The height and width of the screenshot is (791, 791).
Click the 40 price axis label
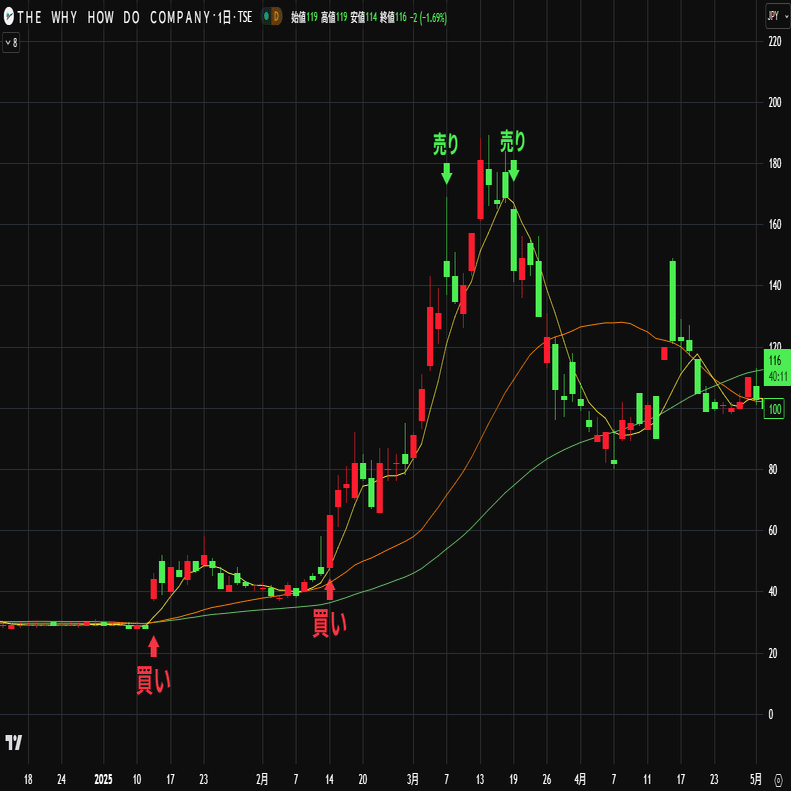(772, 592)
